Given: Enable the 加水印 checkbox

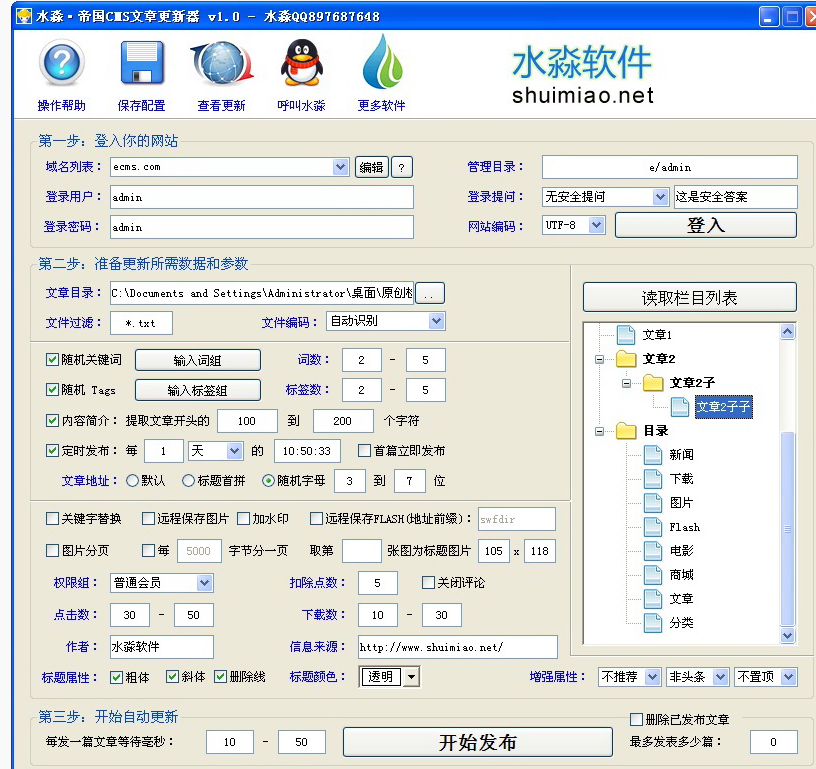Looking at the screenshot, I should (243, 519).
